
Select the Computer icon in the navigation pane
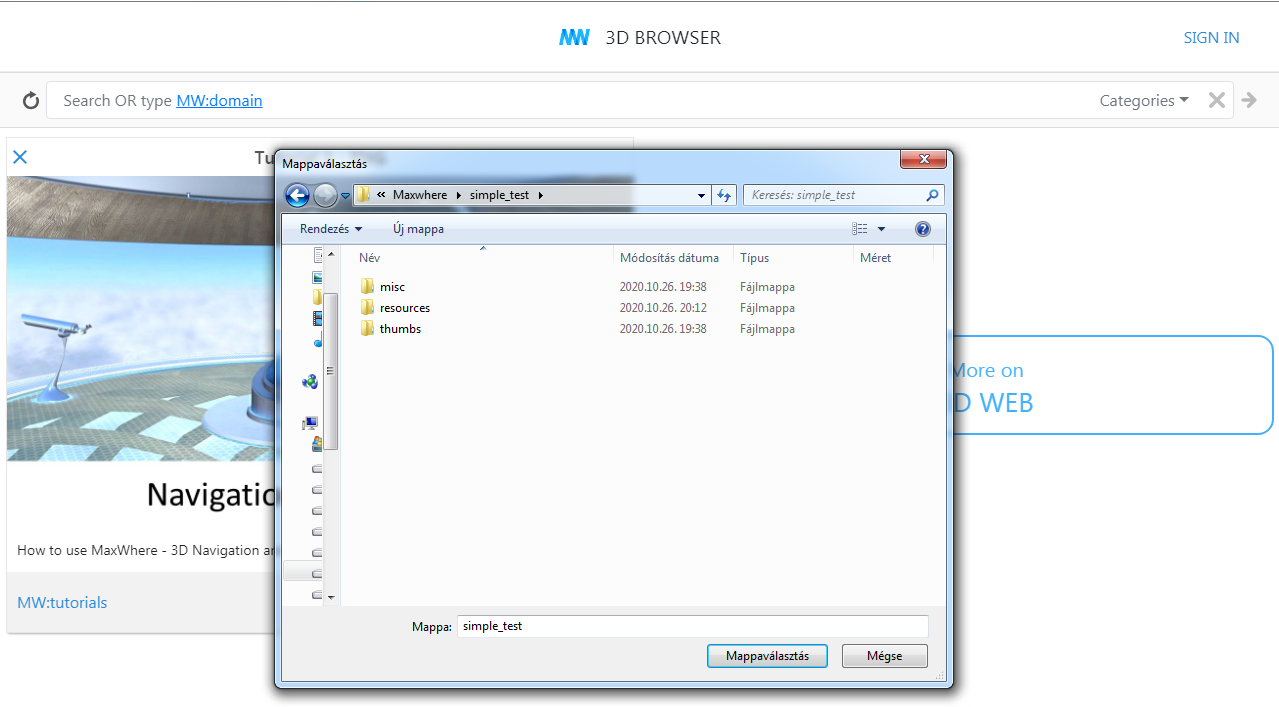coord(310,424)
